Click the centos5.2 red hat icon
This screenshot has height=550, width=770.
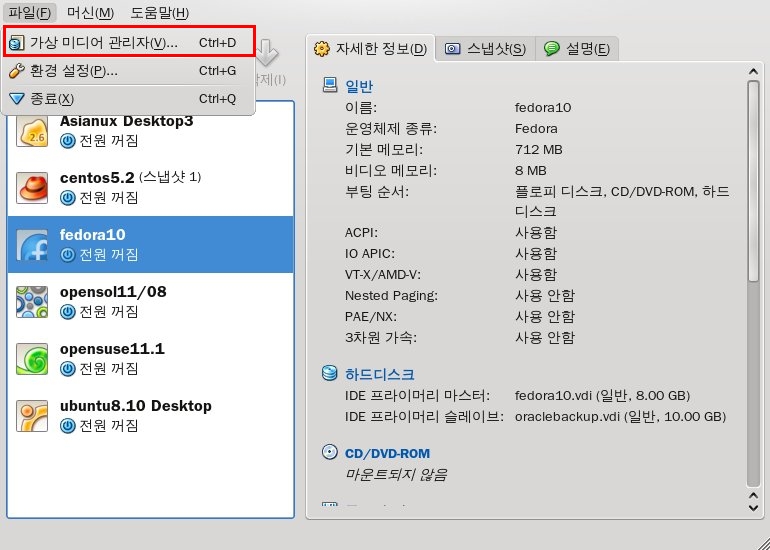click(32, 188)
